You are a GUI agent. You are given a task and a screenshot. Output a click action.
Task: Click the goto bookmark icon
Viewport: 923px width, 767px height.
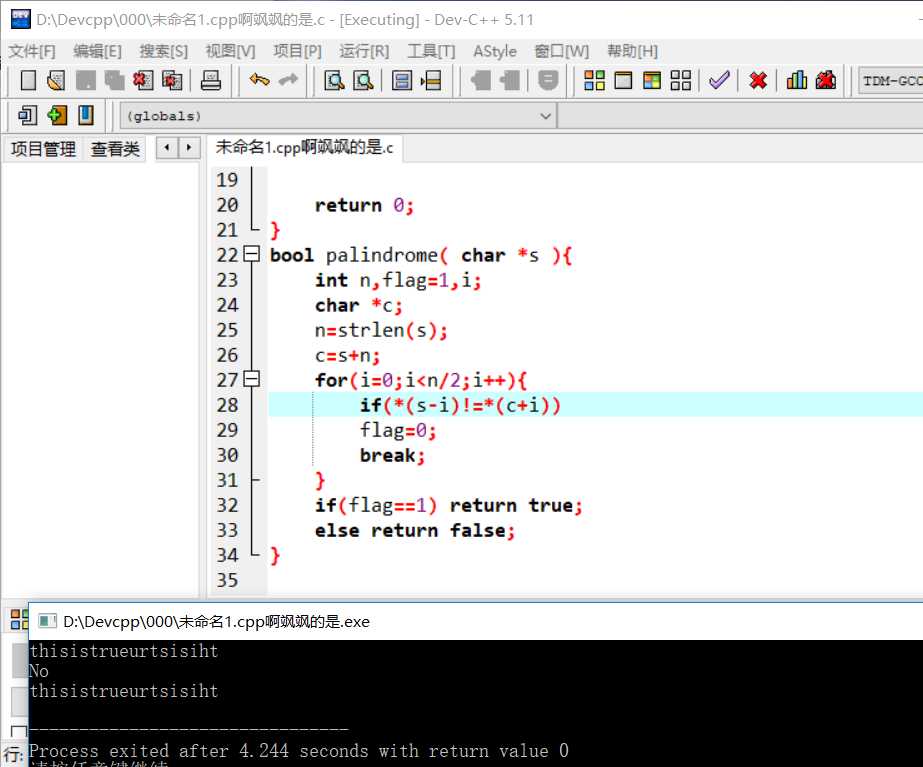pos(86,115)
